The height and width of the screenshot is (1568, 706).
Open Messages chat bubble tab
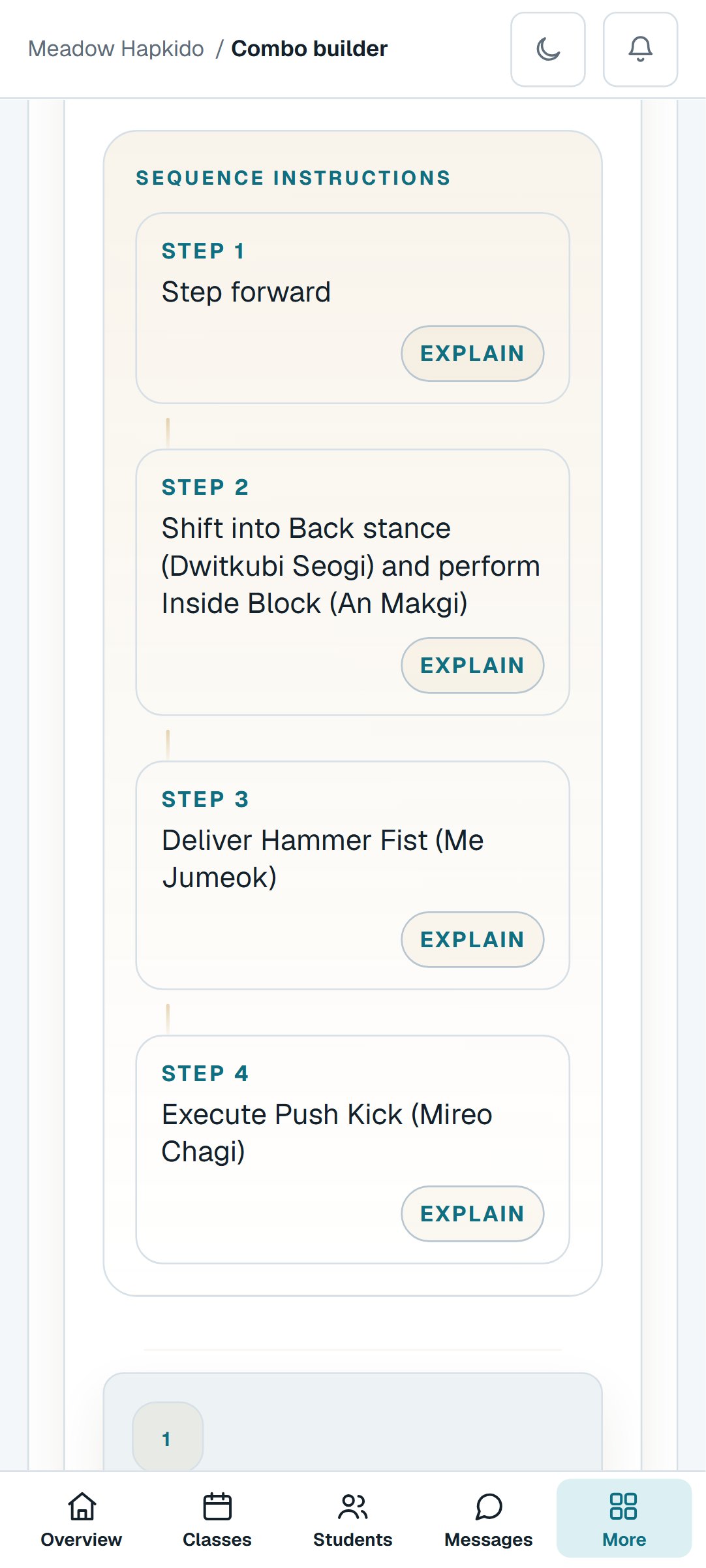[x=489, y=1519]
